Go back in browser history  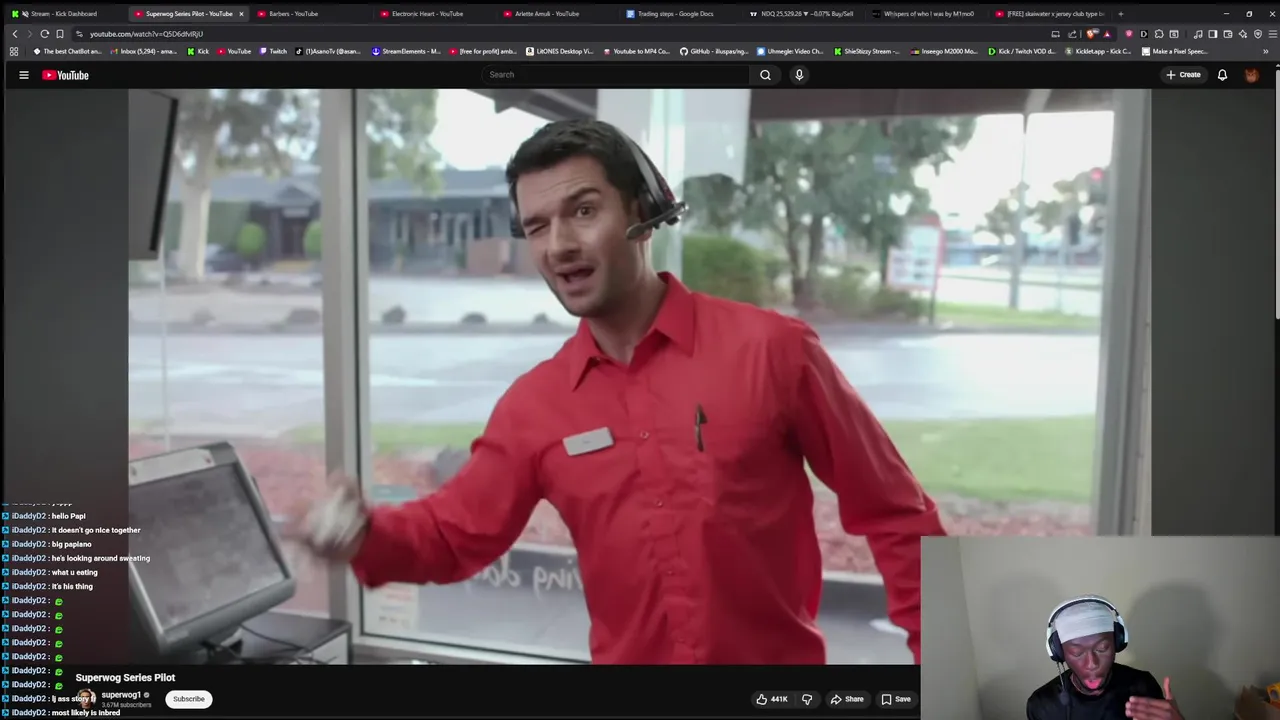tap(14, 34)
